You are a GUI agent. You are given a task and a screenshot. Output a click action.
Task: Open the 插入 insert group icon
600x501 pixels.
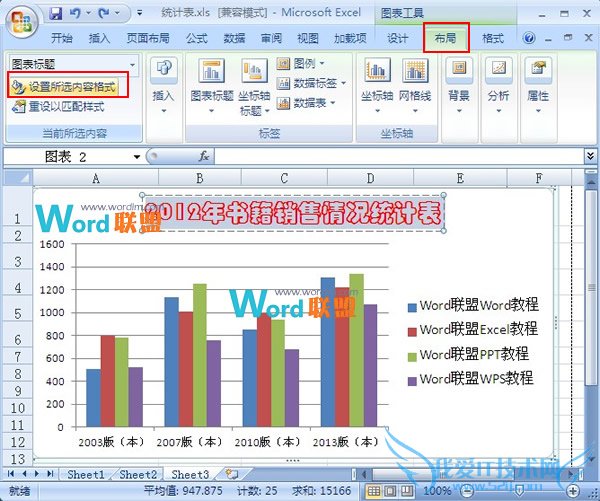pos(163,72)
